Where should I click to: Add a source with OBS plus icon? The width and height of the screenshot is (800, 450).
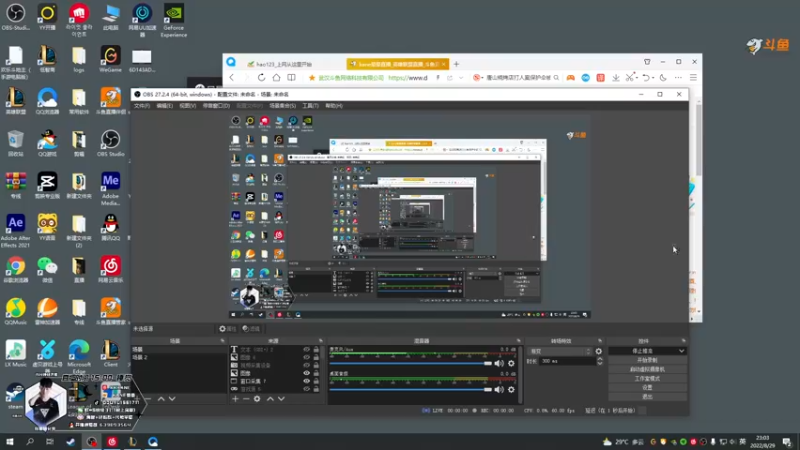[x=235, y=399]
